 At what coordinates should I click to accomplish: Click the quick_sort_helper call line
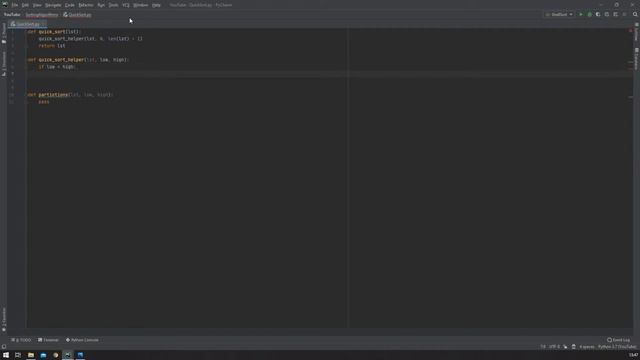pos(91,39)
